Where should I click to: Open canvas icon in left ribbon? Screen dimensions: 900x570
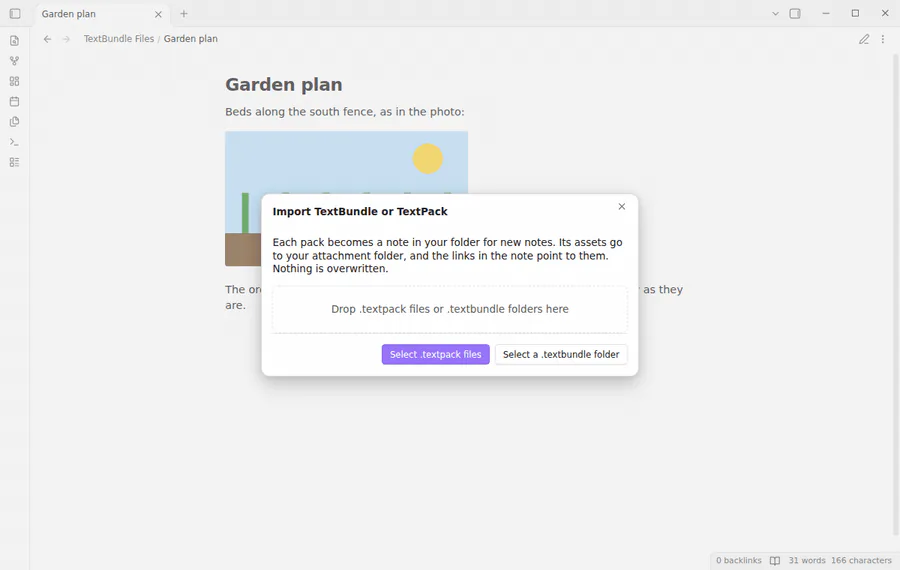point(14,82)
